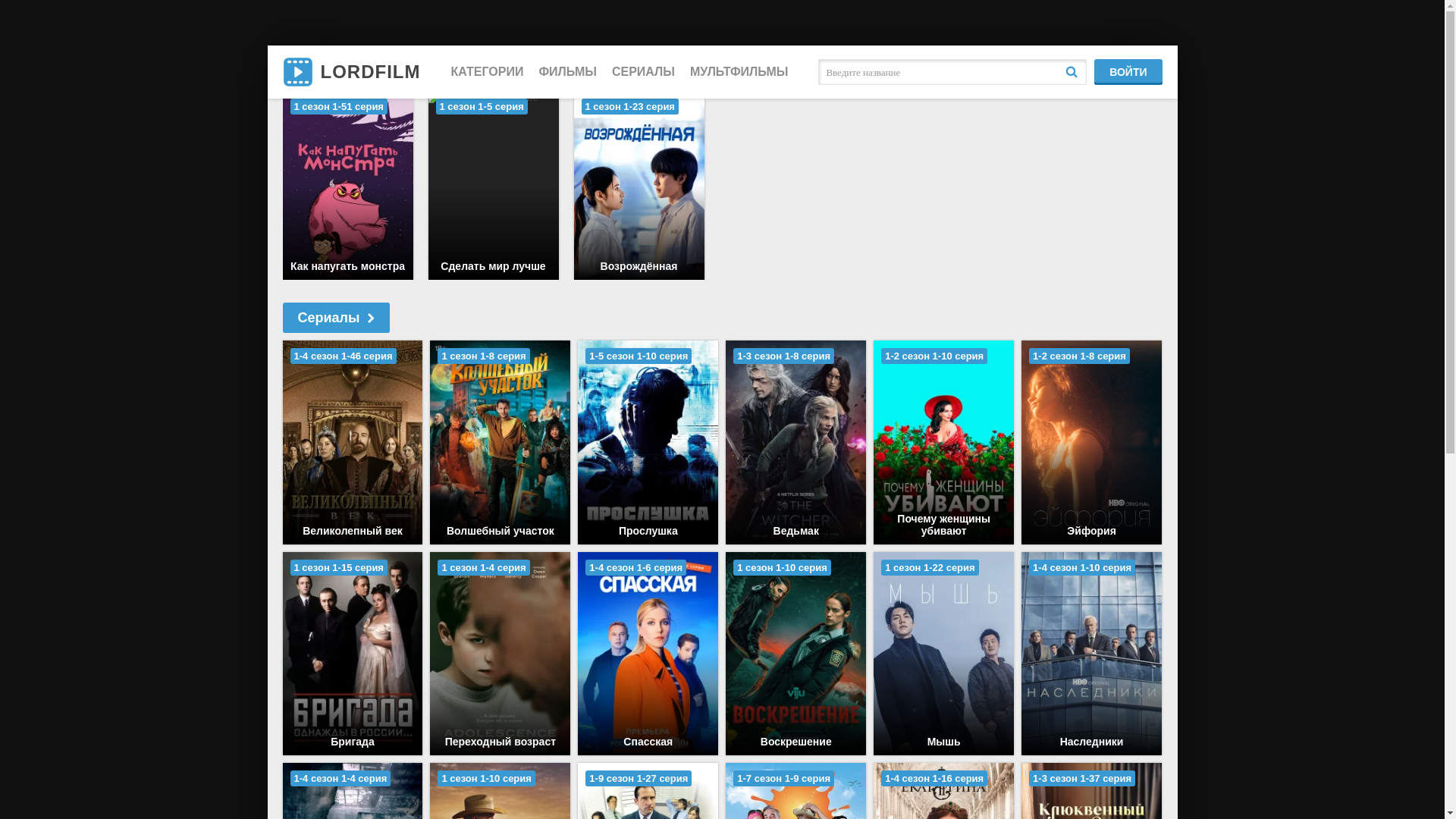Open the Сериалы menu item

pos(643,72)
